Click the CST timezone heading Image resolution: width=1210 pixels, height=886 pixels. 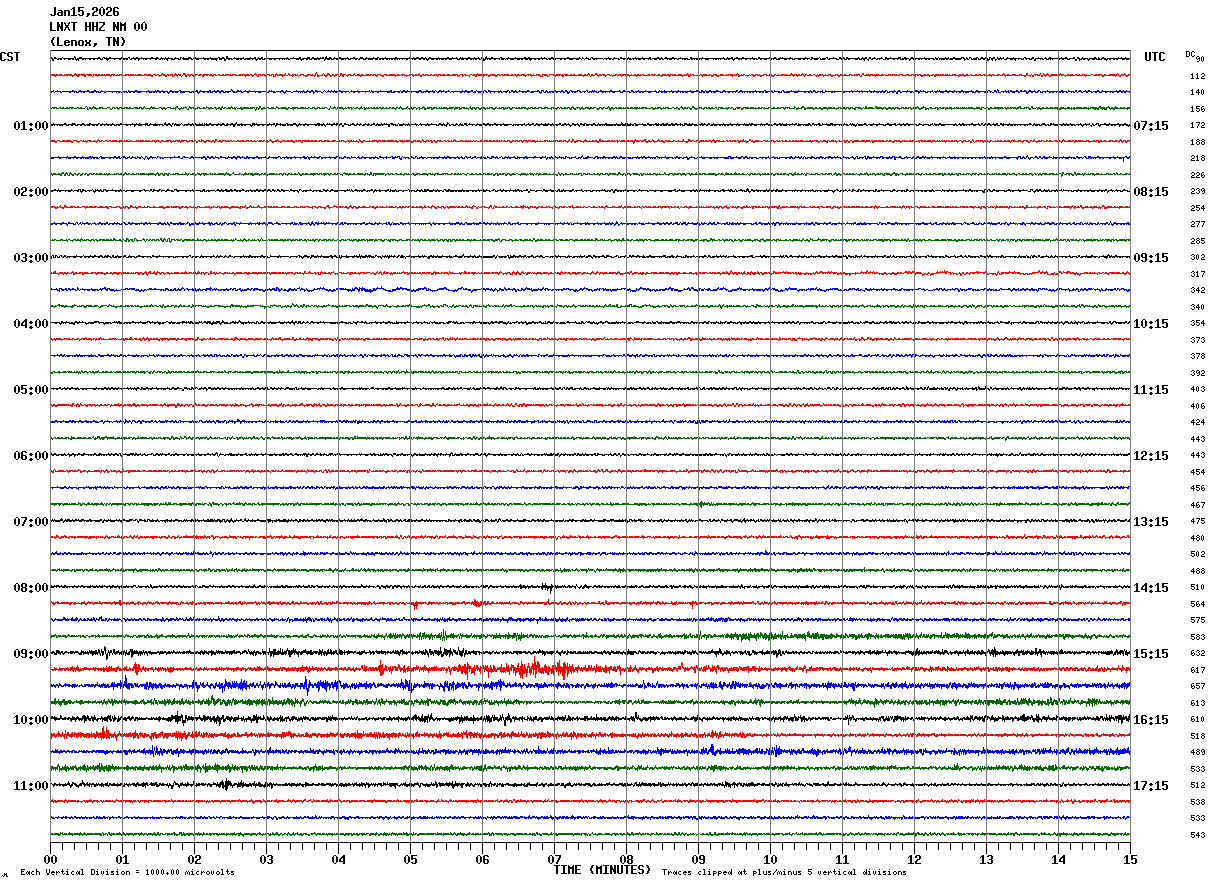point(10,57)
